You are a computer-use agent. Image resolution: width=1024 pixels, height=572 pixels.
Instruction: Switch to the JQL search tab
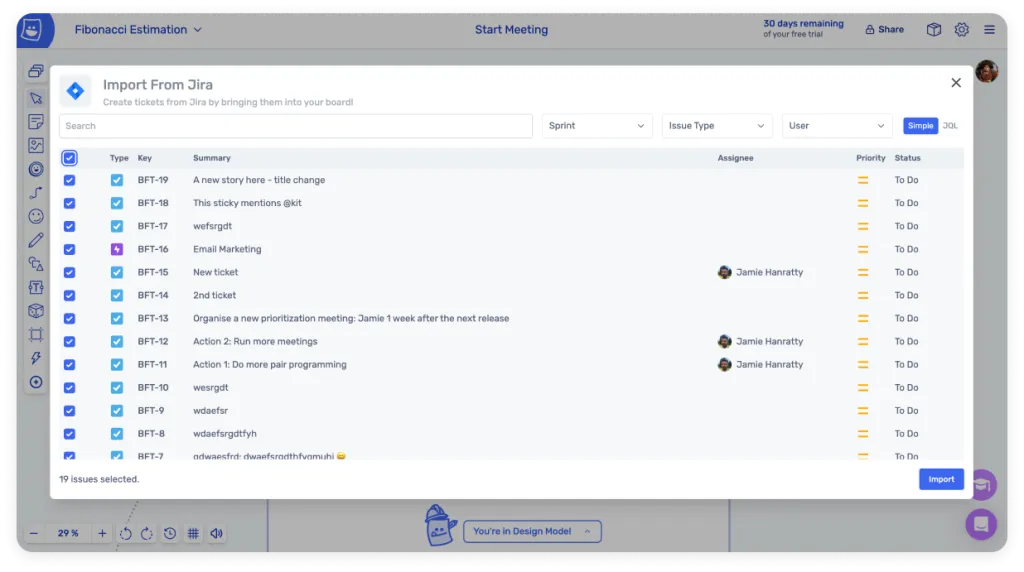pos(950,126)
